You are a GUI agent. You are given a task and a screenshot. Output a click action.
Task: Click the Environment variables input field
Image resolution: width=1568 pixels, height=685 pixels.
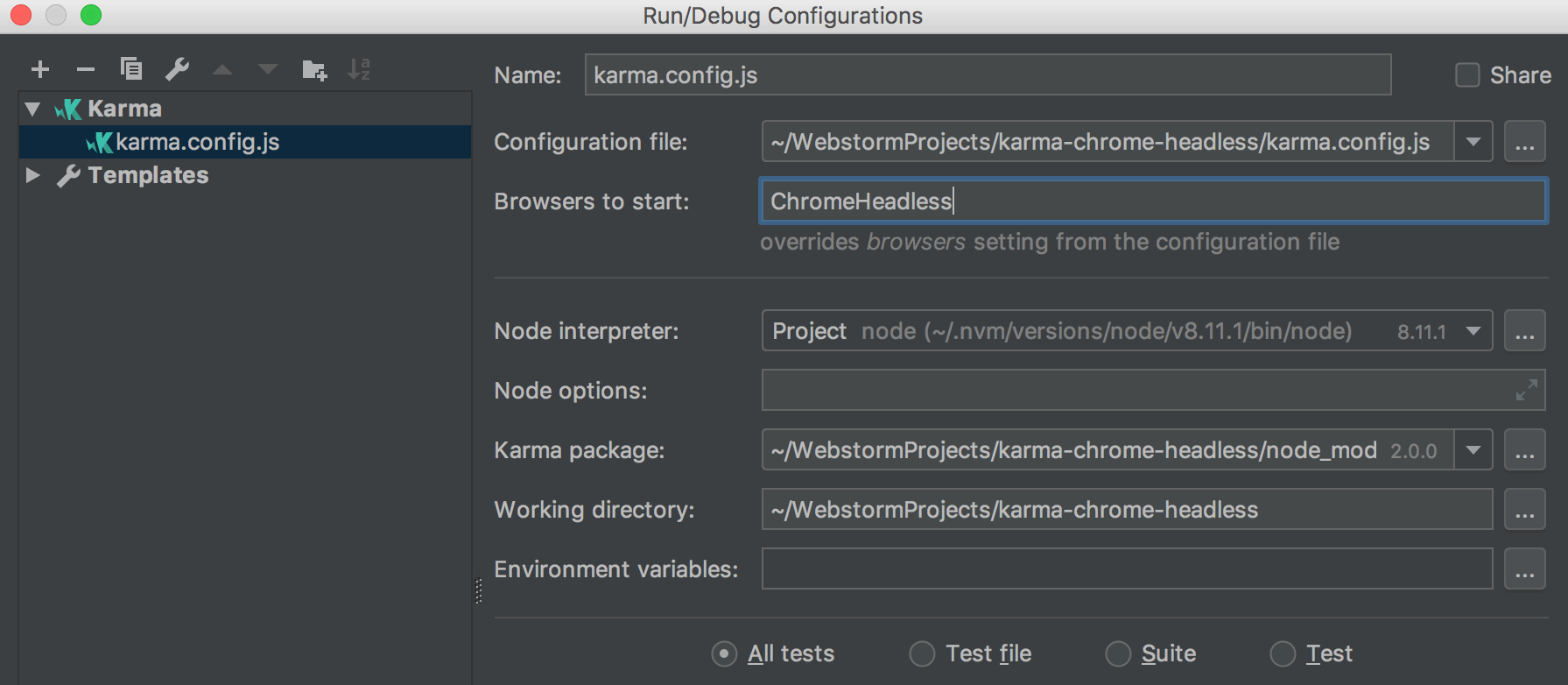[x=1128, y=569]
